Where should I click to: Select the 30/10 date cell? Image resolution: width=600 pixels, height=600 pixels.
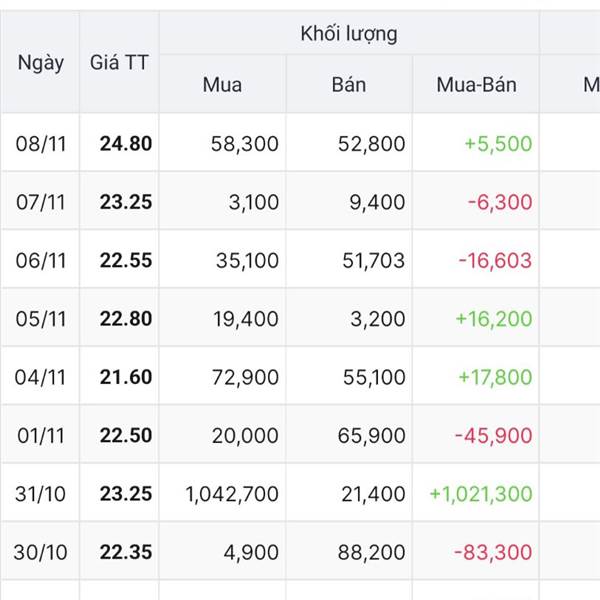[x=40, y=552]
